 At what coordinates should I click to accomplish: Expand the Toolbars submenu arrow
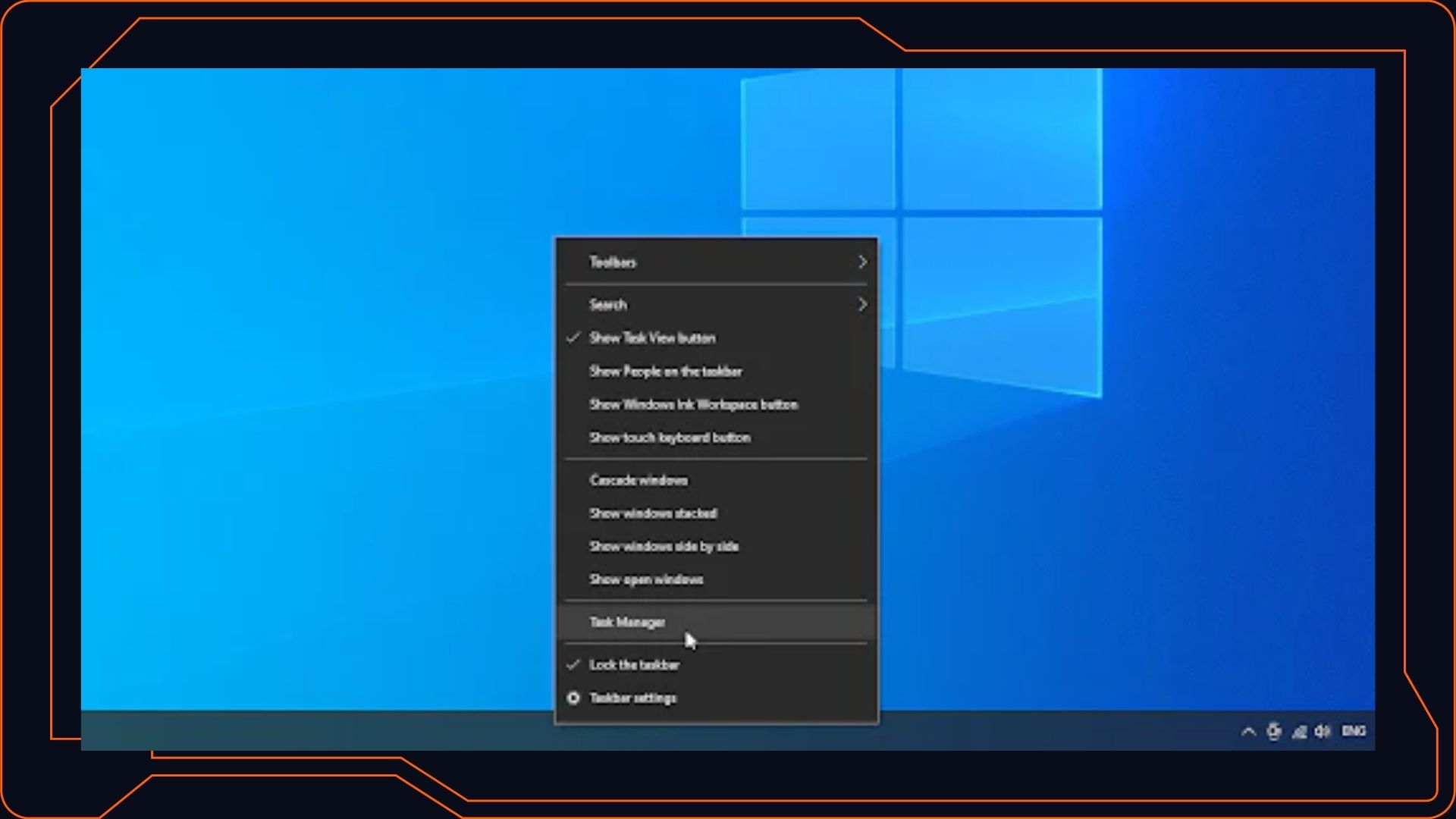[x=862, y=262]
